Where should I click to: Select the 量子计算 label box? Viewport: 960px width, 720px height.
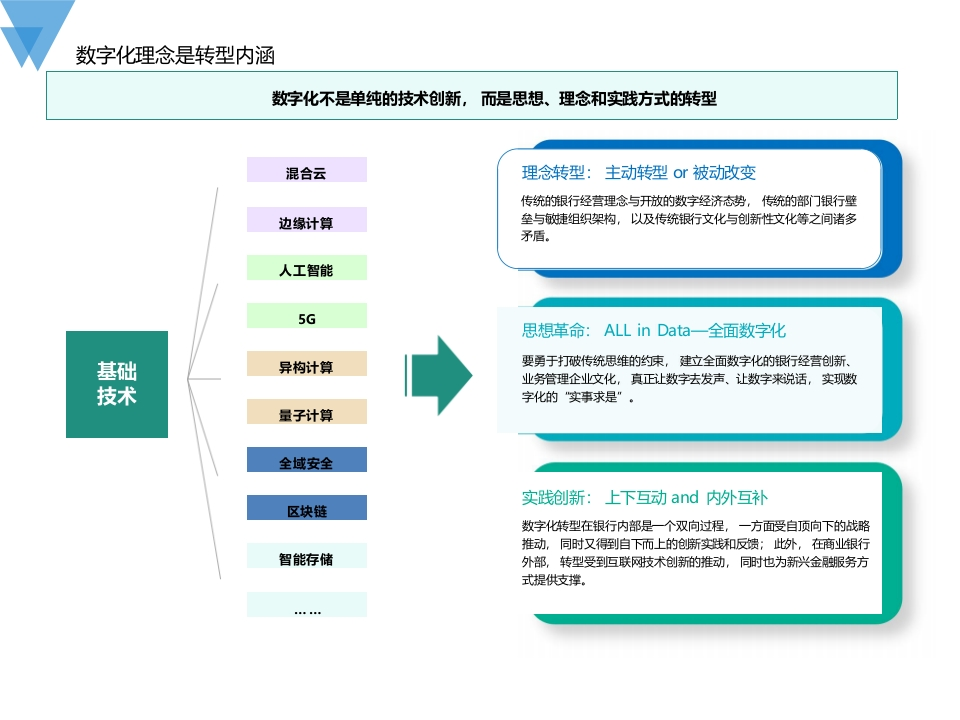pyautogui.click(x=307, y=411)
